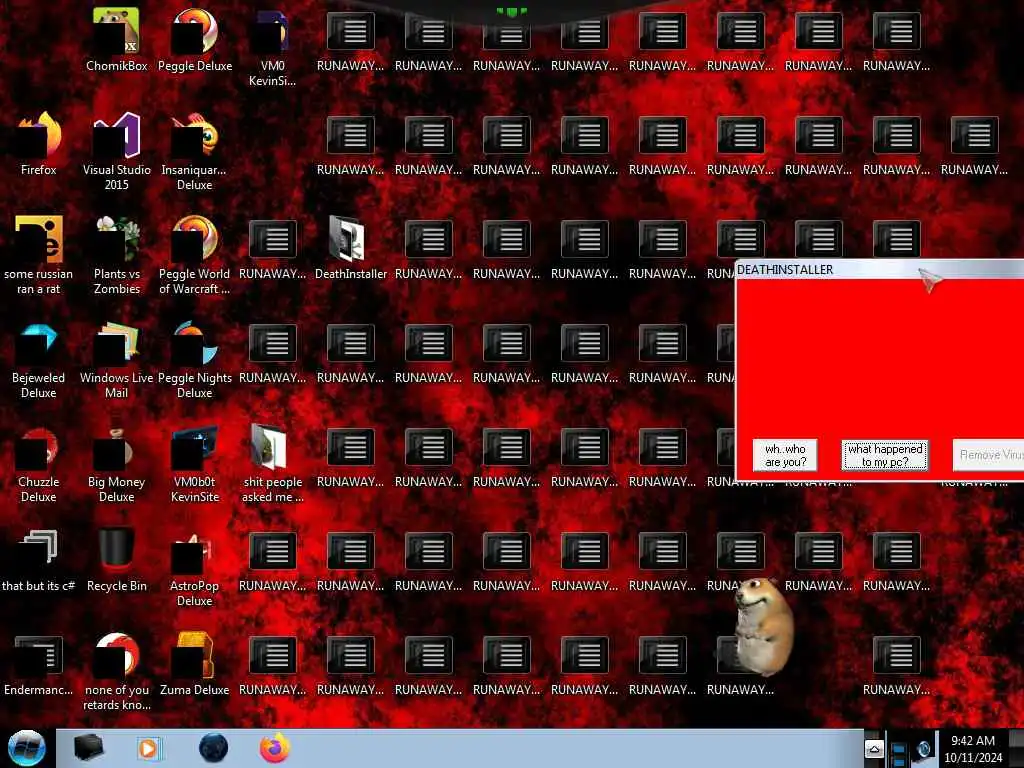Image resolution: width=1024 pixels, height=768 pixels.
Task: Click the Chuzzle Deluxe desktop icon
Action: click(39, 464)
